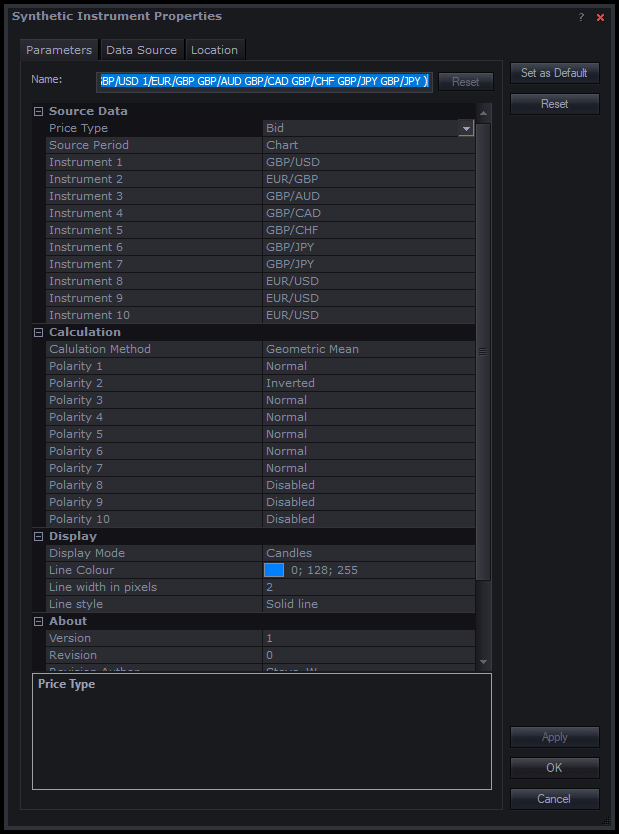Select Instrument 3 value GBP/AUD
This screenshot has width=619, height=834.
[x=369, y=196]
